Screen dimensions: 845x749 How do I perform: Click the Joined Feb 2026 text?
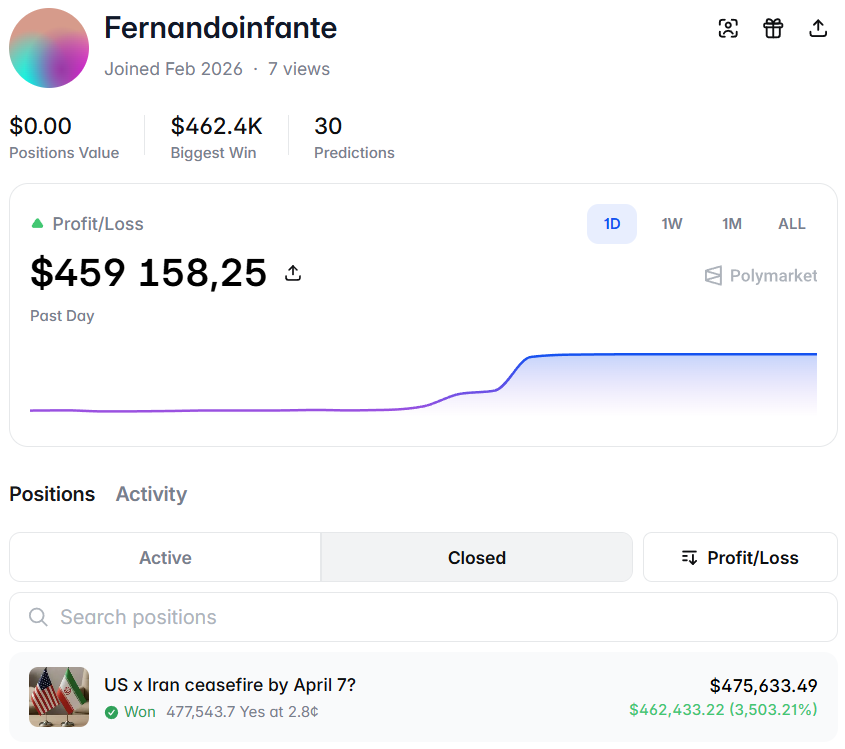click(x=174, y=69)
